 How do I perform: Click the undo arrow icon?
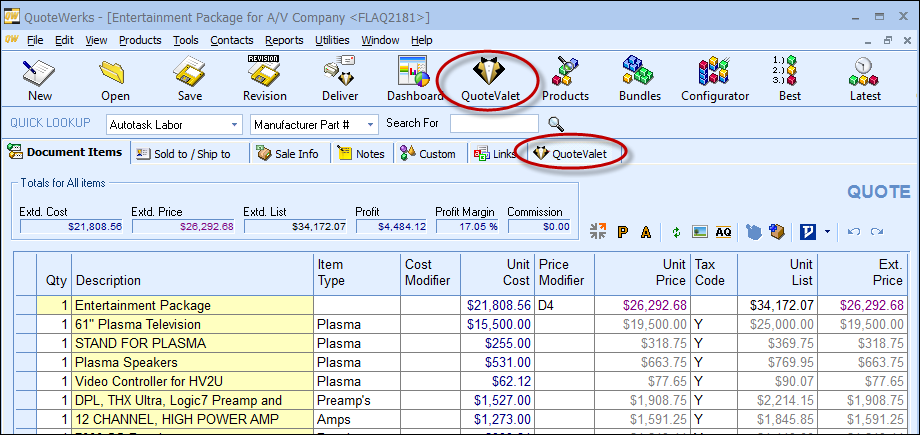[854, 232]
